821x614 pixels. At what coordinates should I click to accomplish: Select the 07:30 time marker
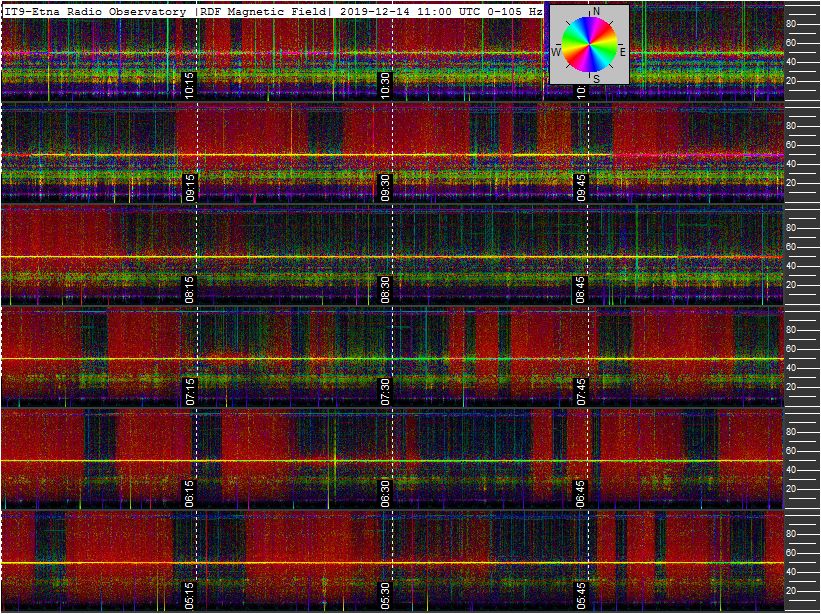click(385, 392)
